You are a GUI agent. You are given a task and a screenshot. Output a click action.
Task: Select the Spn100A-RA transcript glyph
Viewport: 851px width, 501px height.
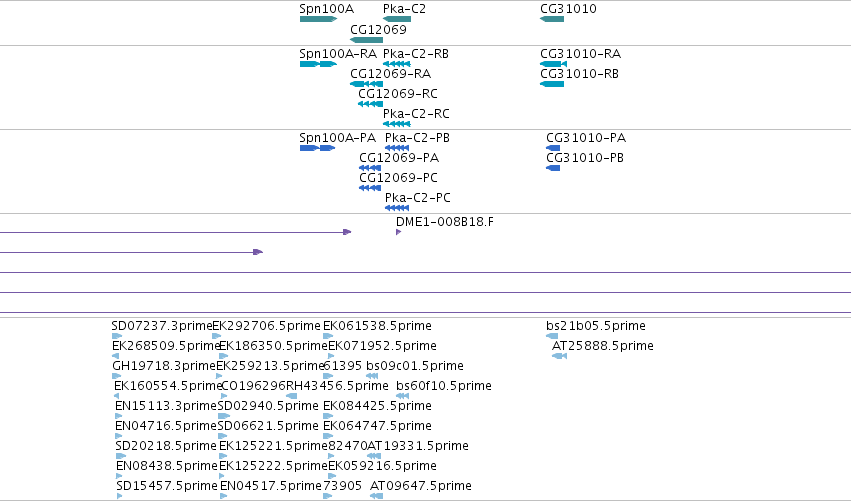pos(318,64)
